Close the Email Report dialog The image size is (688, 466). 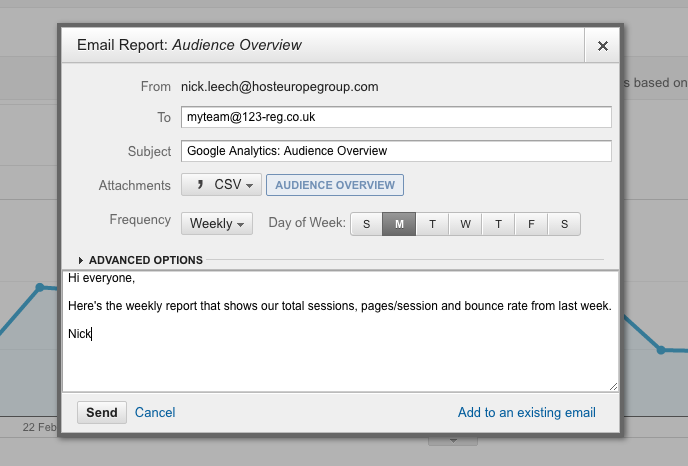click(602, 46)
